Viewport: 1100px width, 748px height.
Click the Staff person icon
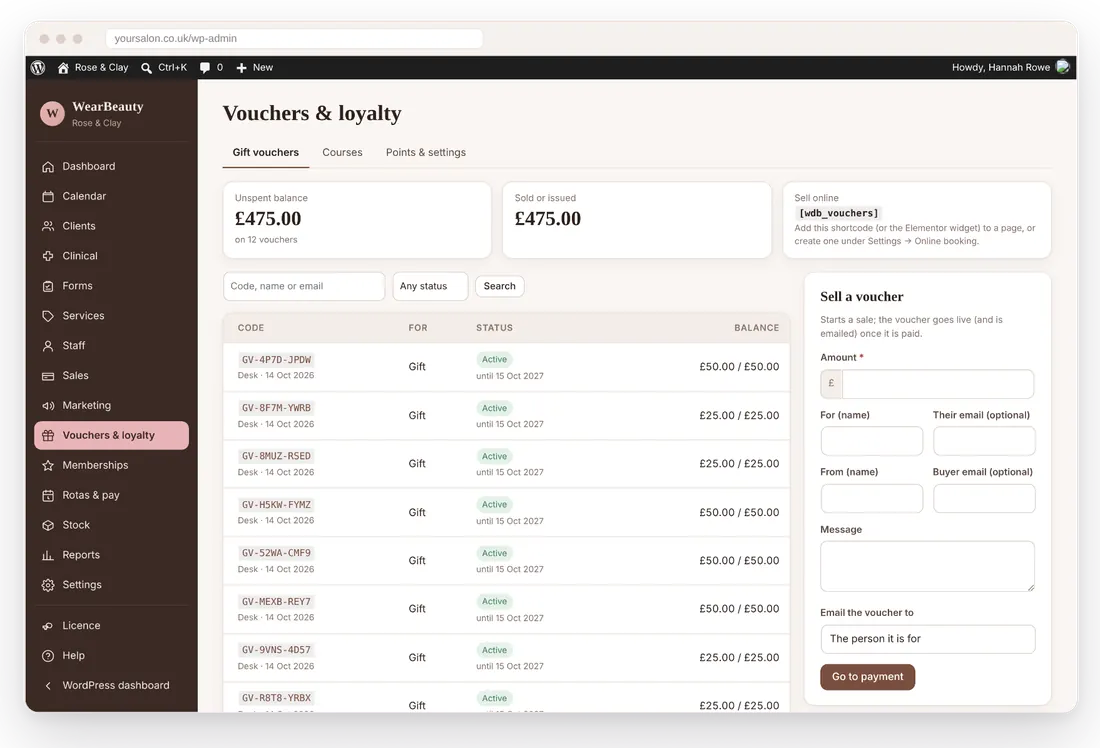[48, 346]
